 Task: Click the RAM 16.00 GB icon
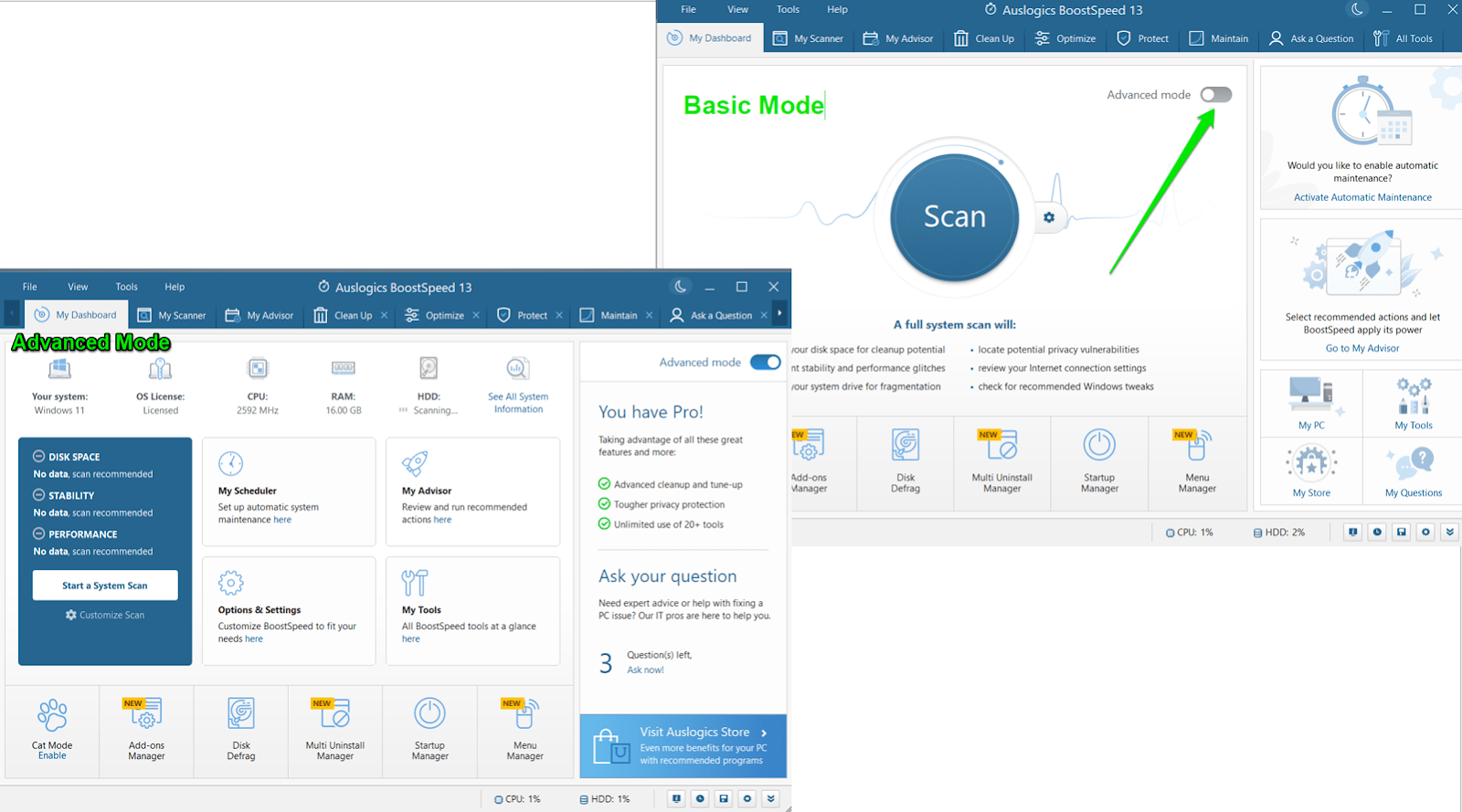point(344,367)
